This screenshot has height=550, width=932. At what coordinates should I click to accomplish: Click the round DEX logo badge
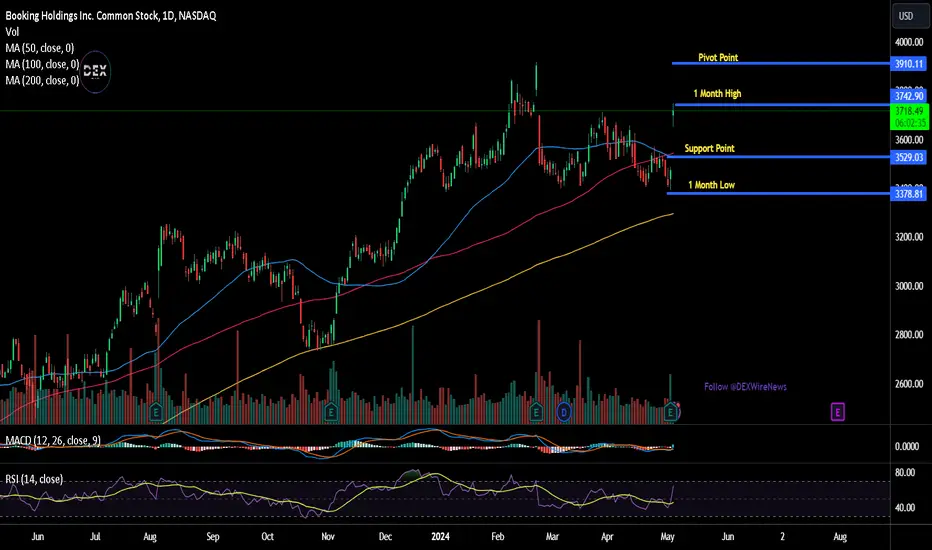point(95,71)
